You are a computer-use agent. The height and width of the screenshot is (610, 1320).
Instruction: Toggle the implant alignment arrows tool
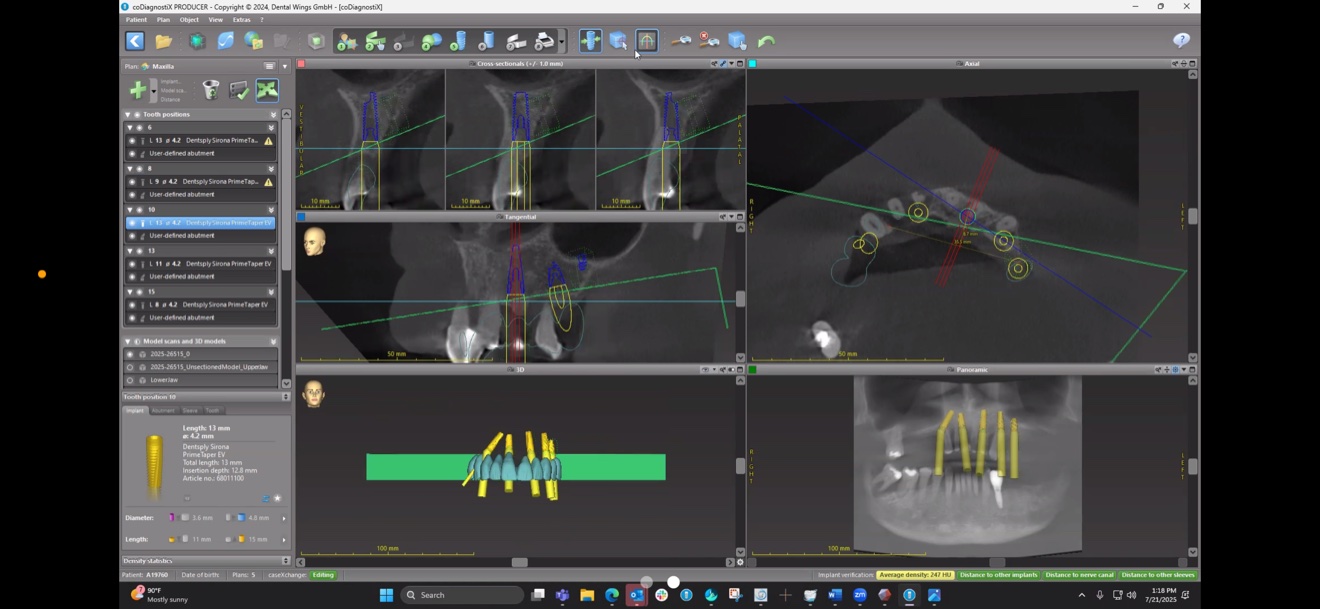click(590, 41)
